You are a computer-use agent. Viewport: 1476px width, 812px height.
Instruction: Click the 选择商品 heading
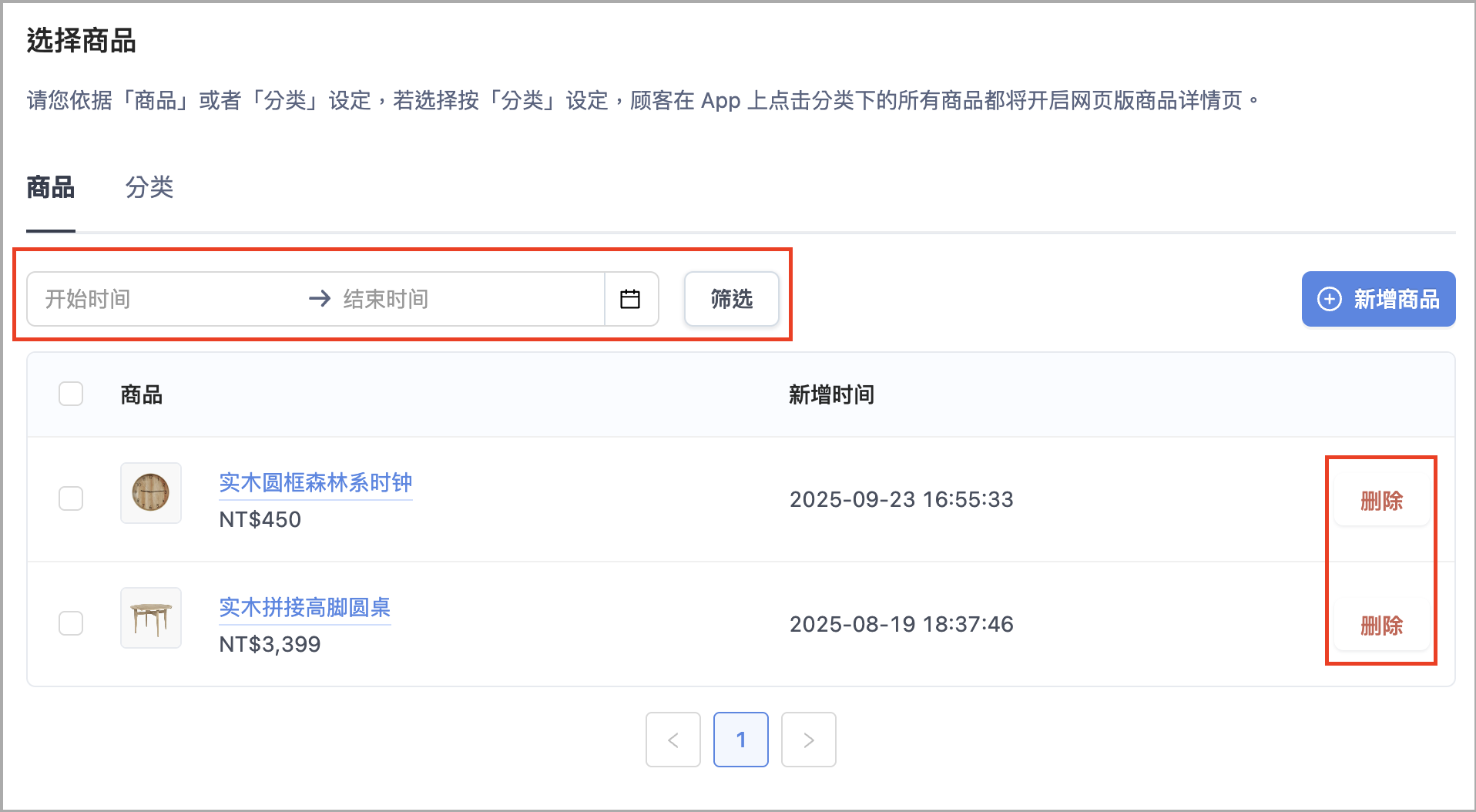pos(82,41)
